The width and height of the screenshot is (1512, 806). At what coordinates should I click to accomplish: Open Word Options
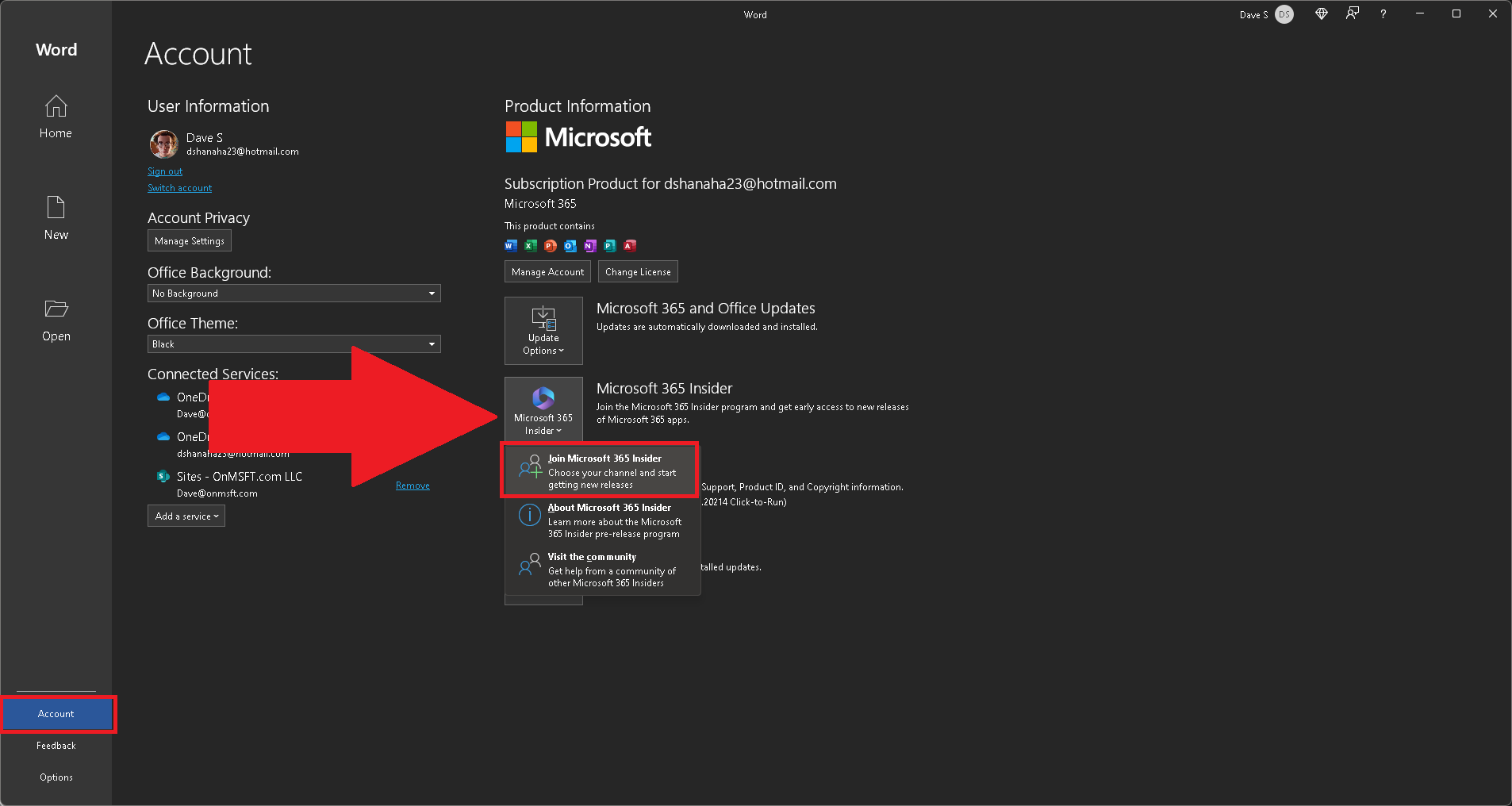56,777
